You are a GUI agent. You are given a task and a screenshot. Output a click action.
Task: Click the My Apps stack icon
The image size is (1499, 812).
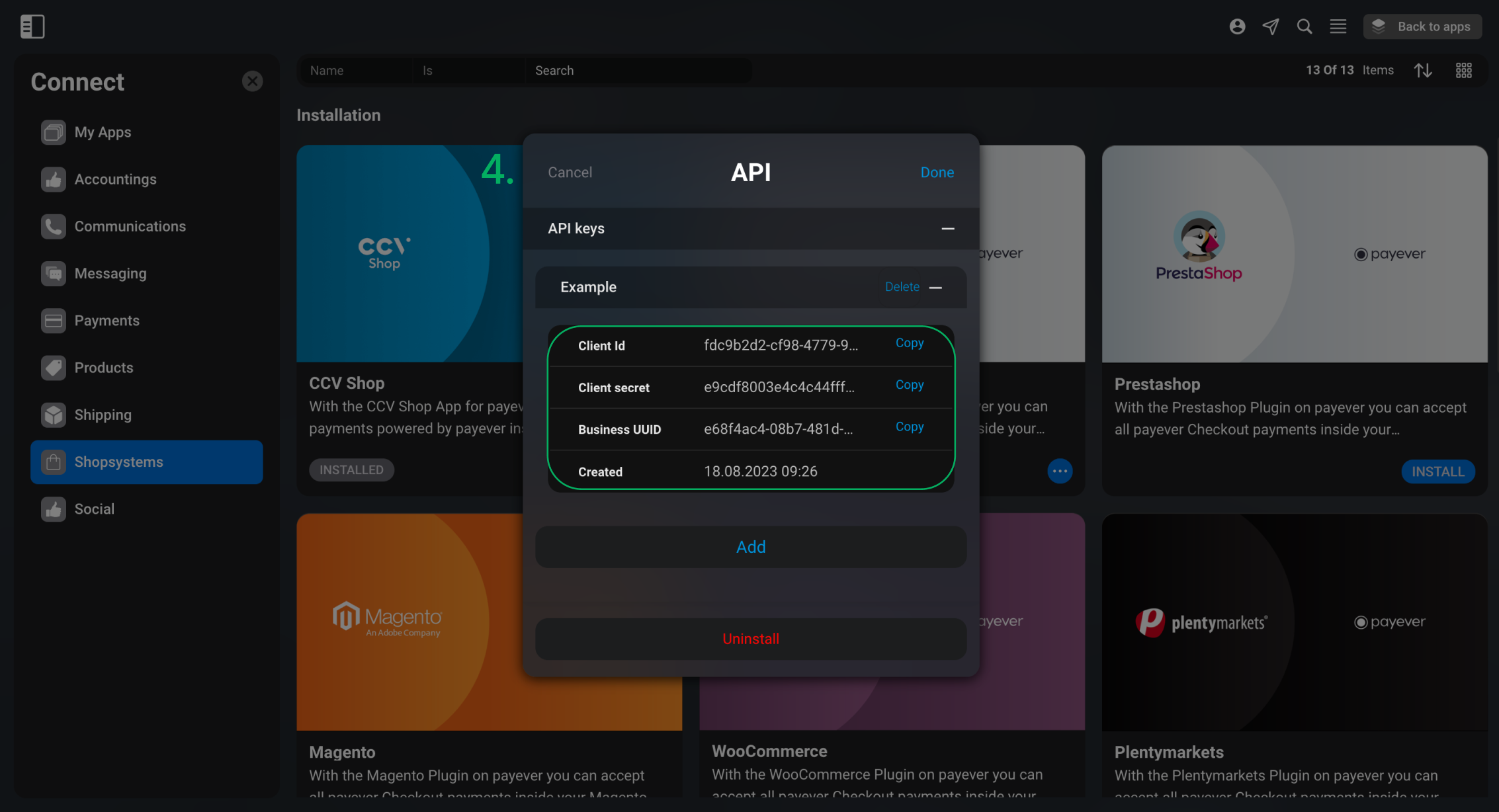[x=54, y=132]
